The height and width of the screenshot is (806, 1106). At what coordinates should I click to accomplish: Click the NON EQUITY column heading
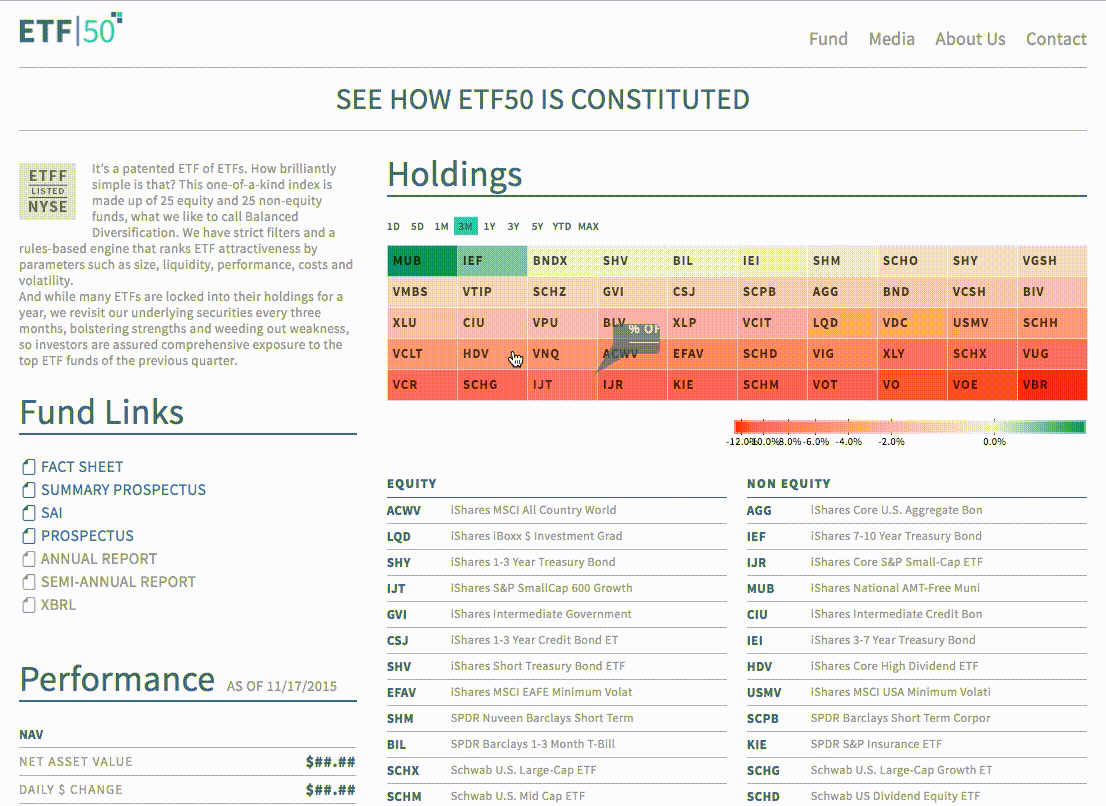coord(789,484)
